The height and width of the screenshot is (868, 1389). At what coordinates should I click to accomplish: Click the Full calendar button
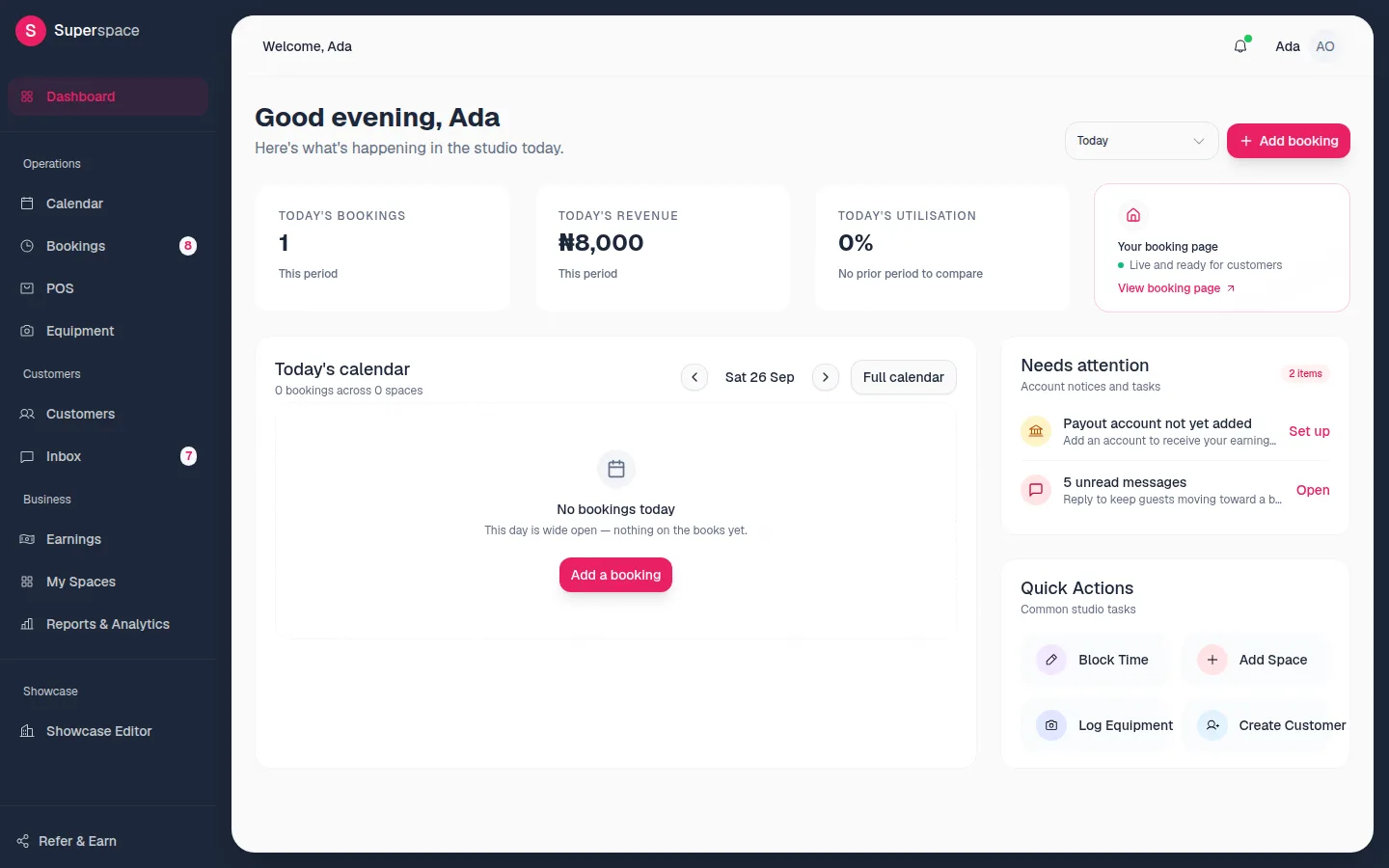904,377
